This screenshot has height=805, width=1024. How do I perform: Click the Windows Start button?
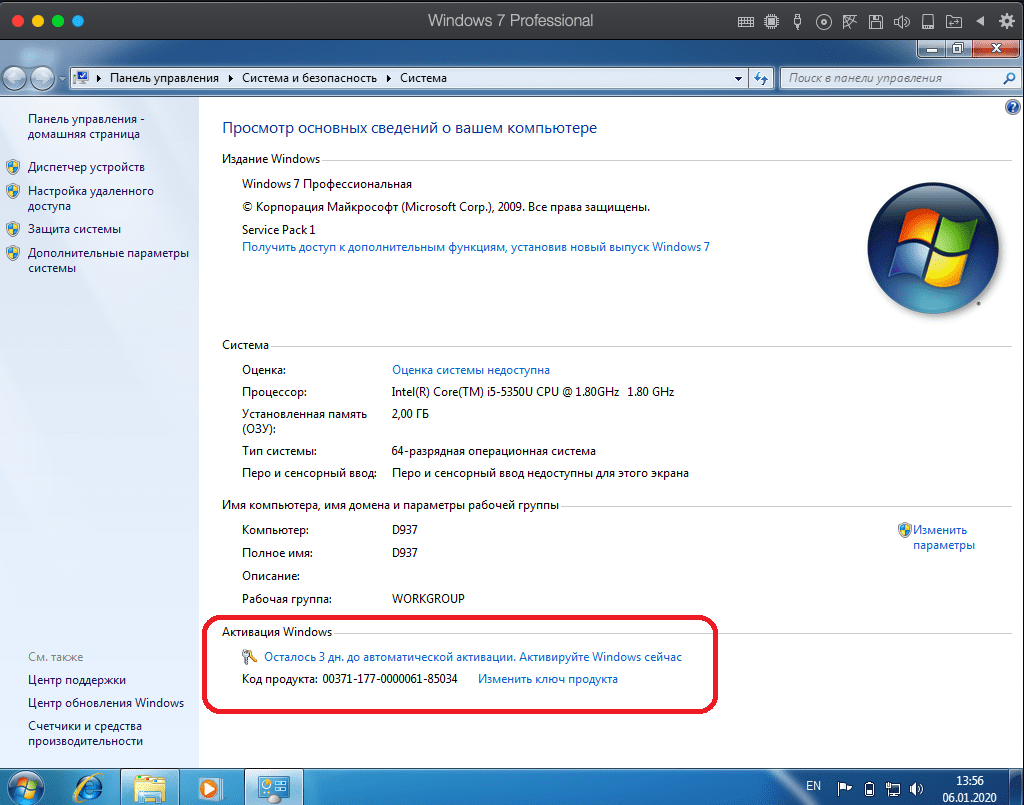click(x=26, y=787)
